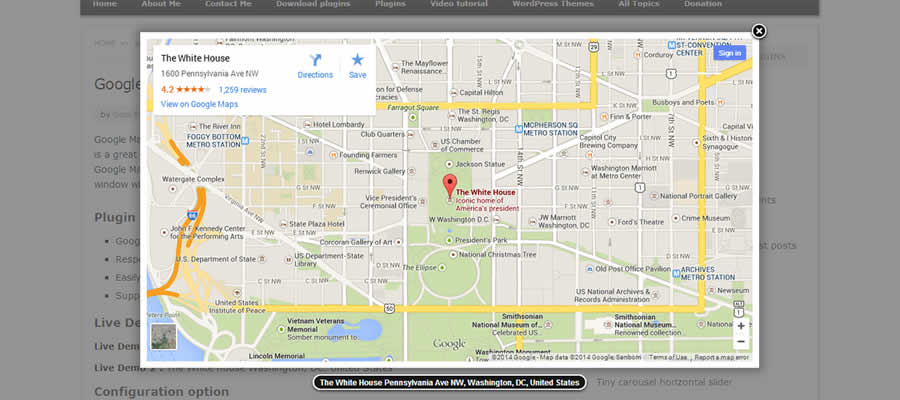Click the Ford's Theatre marker icon
This screenshot has height=400, width=900.
coord(611,222)
